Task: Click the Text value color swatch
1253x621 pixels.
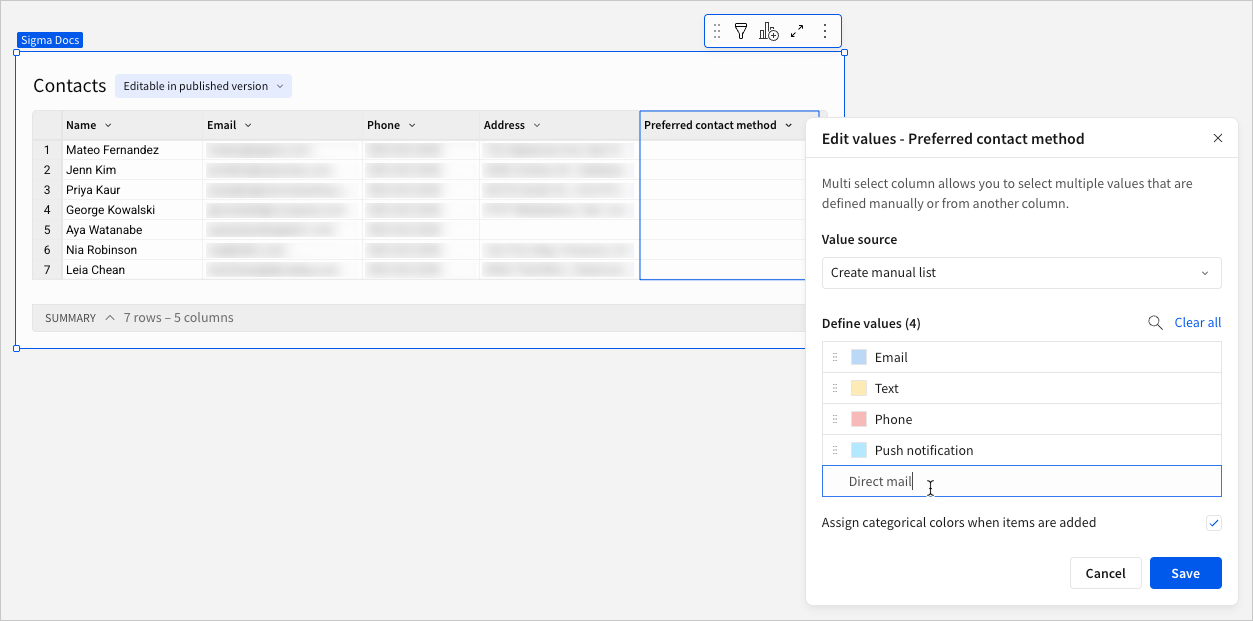Action: [x=859, y=389]
